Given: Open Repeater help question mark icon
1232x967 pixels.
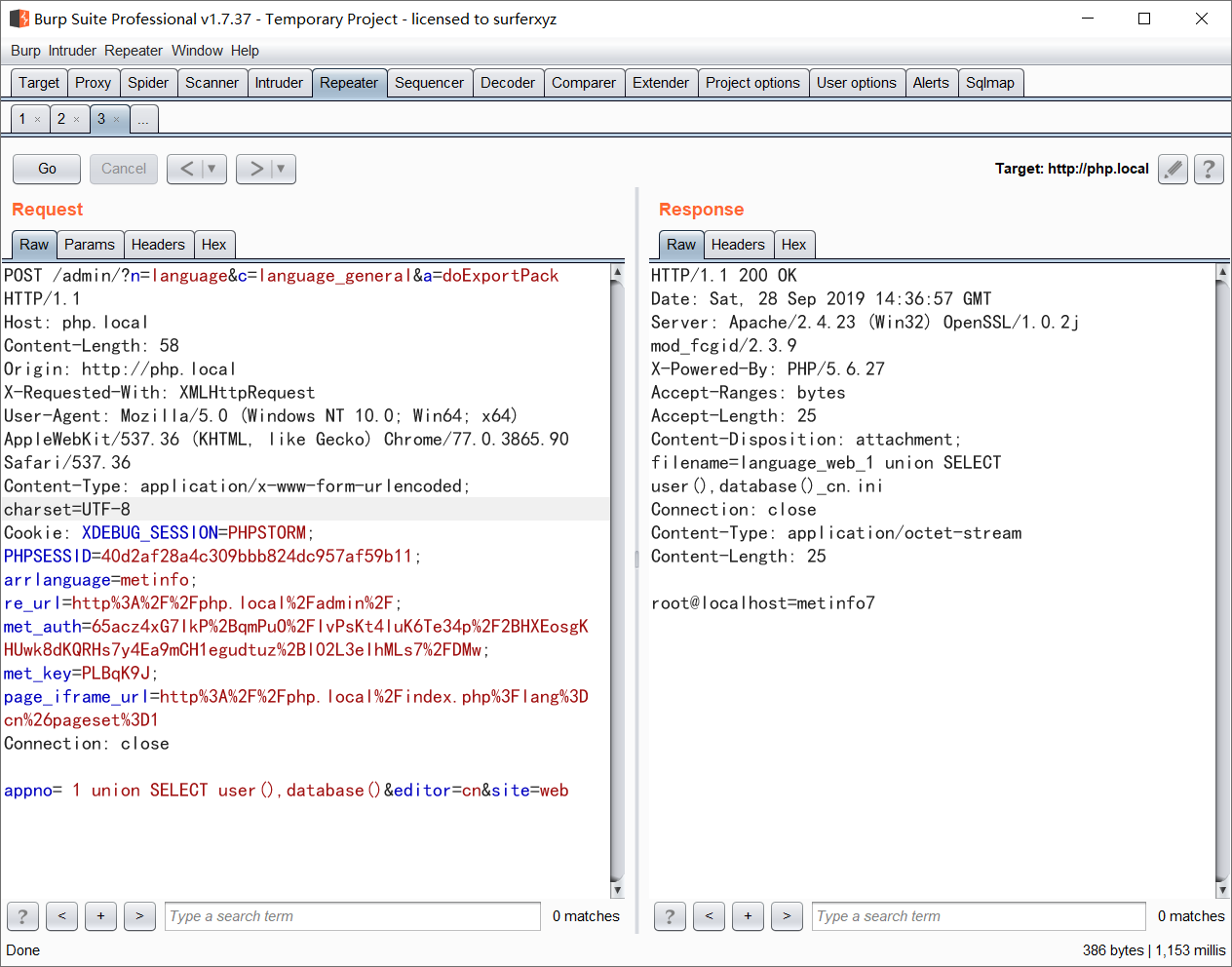Looking at the screenshot, I should click(x=1209, y=169).
